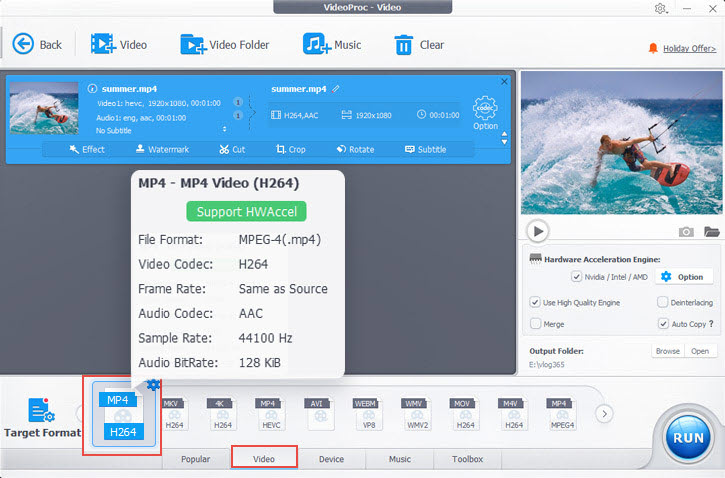This screenshot has height=478, width=725.
Task: Take a snapshot with camera icon
Action: (x=686, y=232)
